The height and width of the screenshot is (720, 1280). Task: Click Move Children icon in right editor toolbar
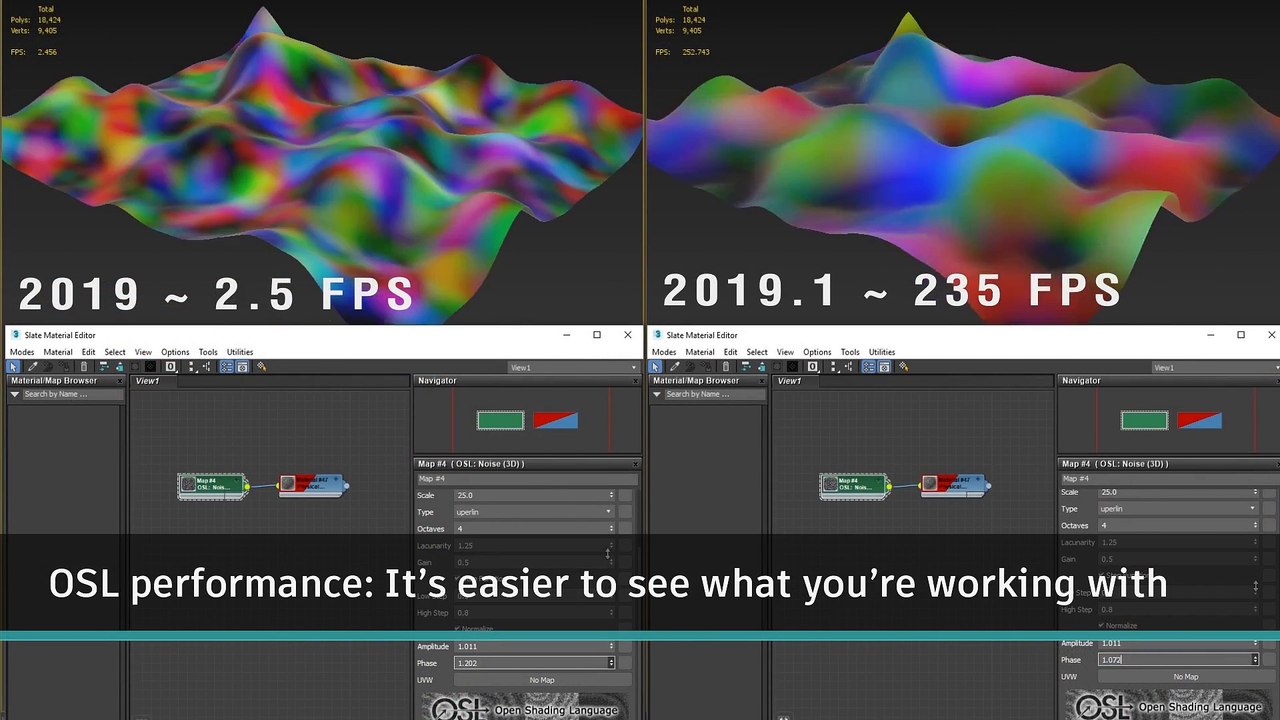click(745, 367)
